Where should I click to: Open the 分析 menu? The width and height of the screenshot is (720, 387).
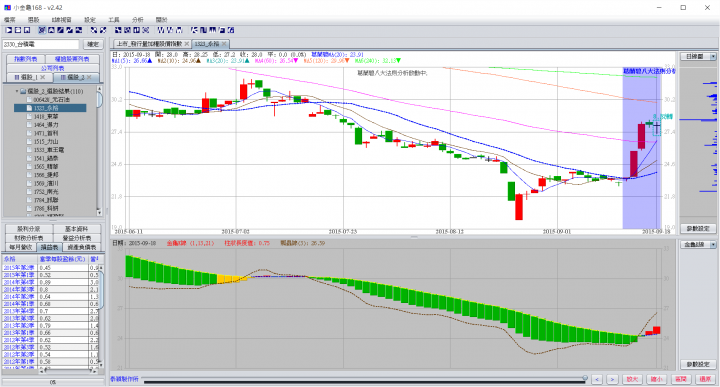[x=138, y=20]
